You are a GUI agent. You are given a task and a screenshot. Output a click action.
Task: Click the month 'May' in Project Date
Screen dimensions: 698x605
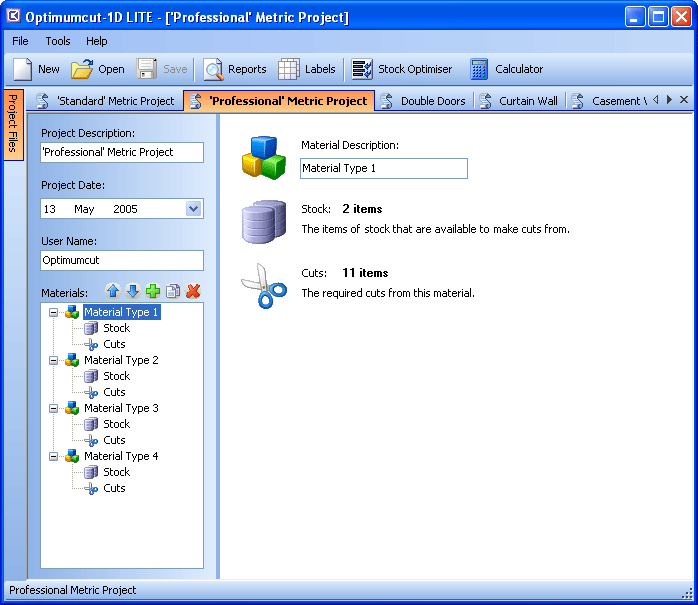tap(84, 209)
